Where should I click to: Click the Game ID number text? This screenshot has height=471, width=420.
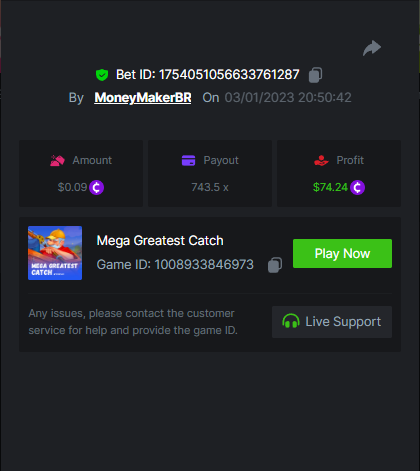204,265
